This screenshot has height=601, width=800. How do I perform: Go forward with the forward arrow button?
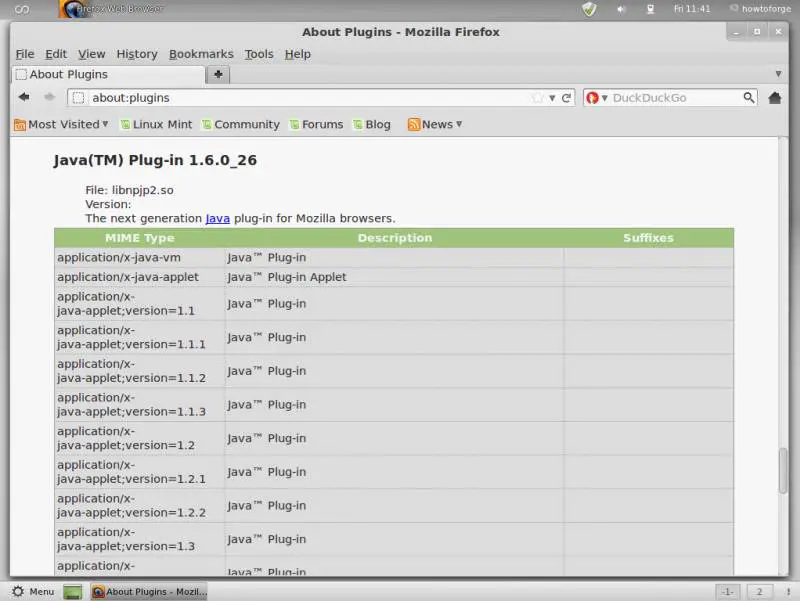49,97
